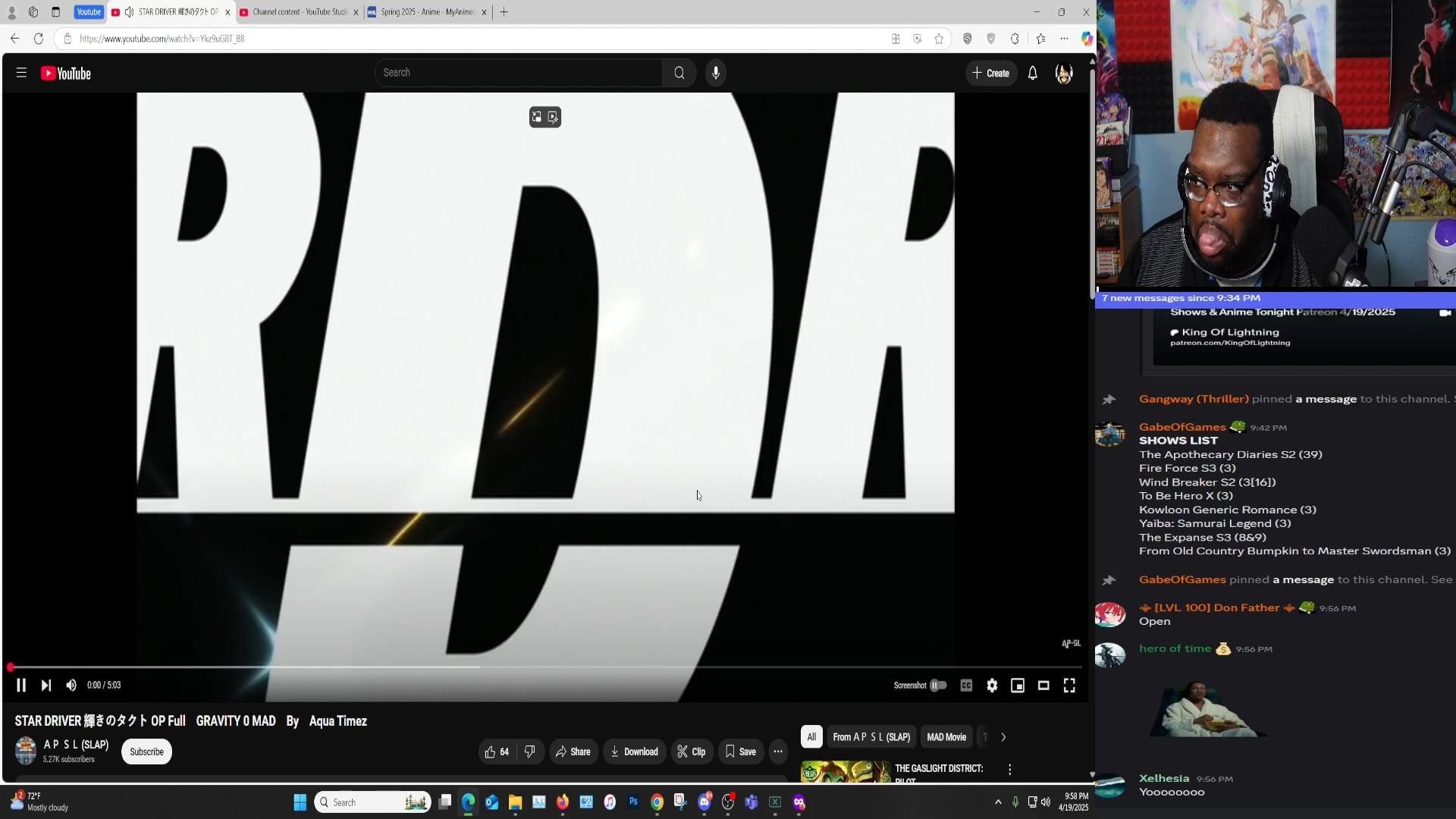This screenshot has height=819, width=1456.
Task: Open browser extensions puzzle icon
Action: 1015,39
